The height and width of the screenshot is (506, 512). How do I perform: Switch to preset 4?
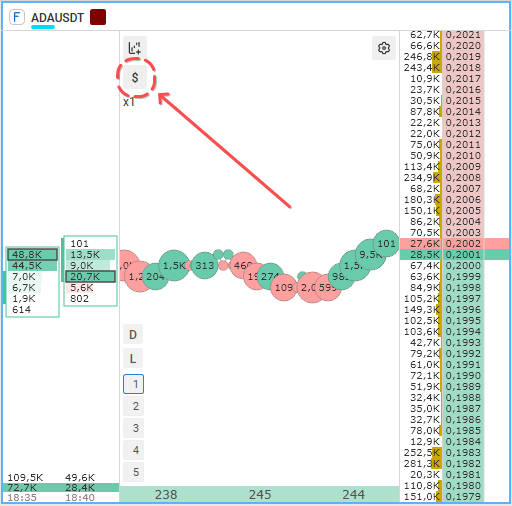click(133, 450)
